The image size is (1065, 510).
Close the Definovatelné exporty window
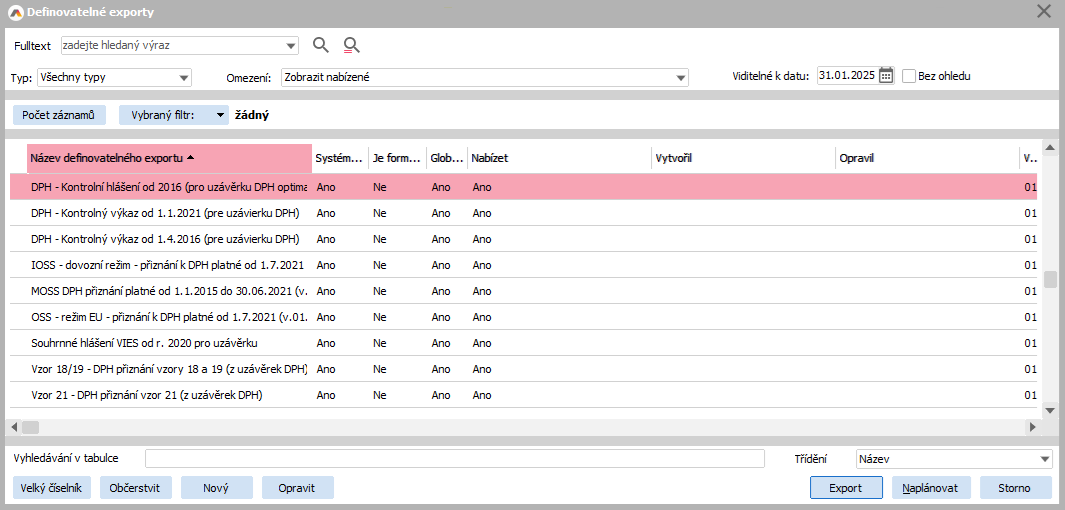1044,12
